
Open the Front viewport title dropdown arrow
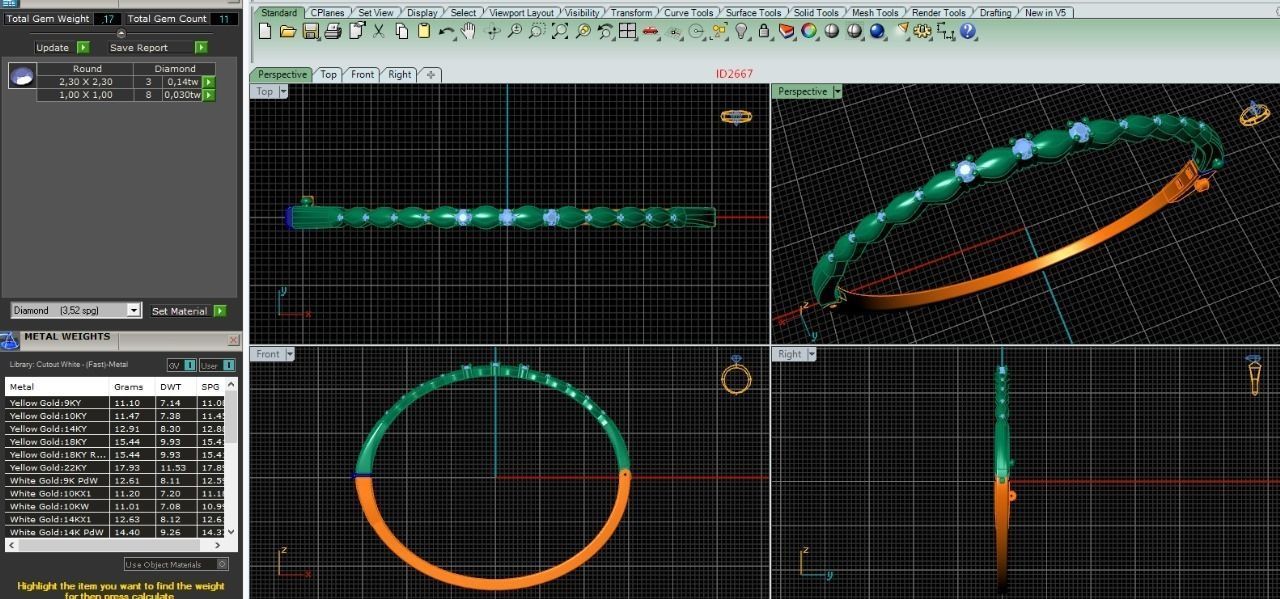290,354
